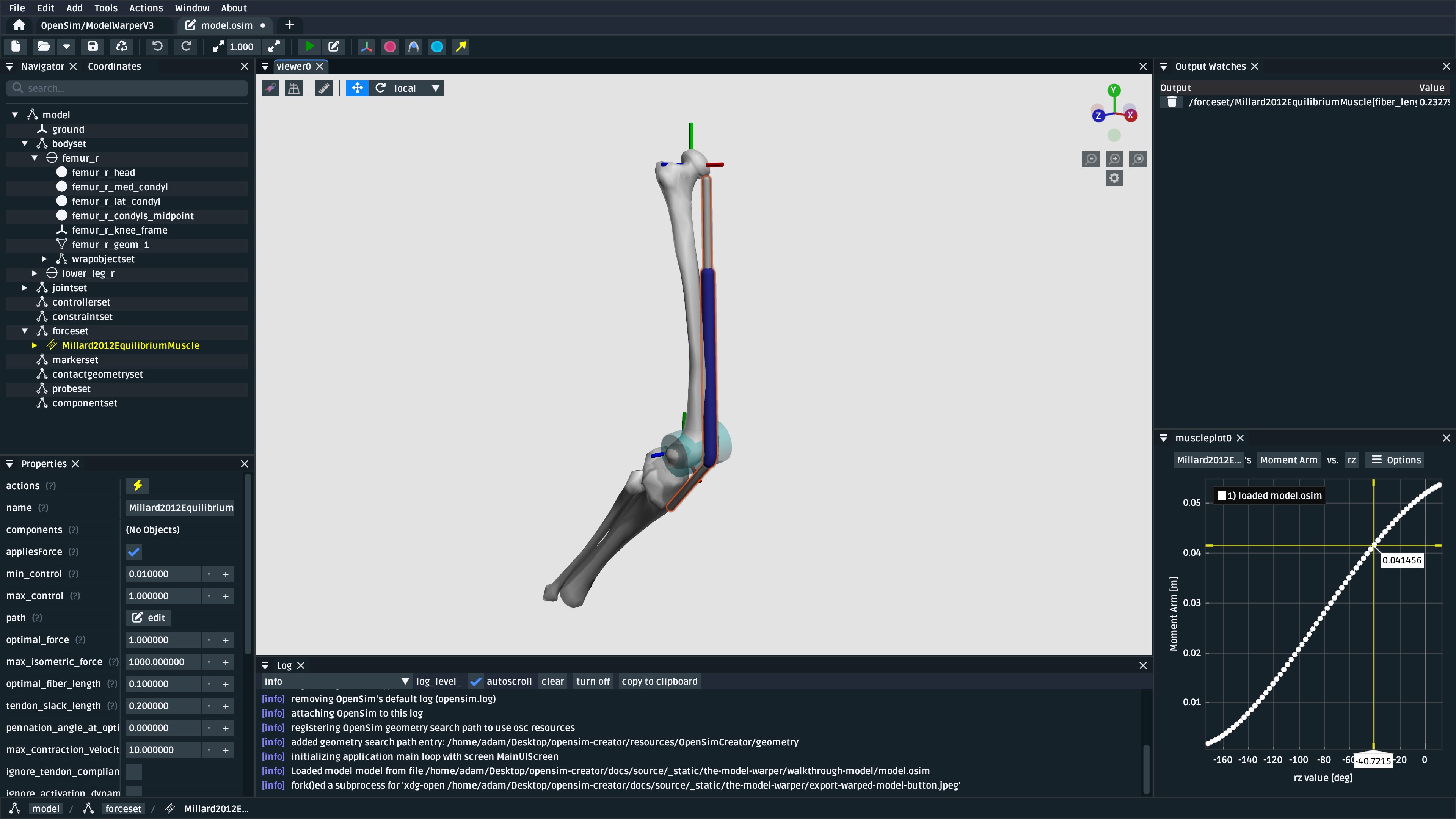The height and width of the screenshot is (819, 1456).
Task: Redo the last action
Action: pos(186,46)
